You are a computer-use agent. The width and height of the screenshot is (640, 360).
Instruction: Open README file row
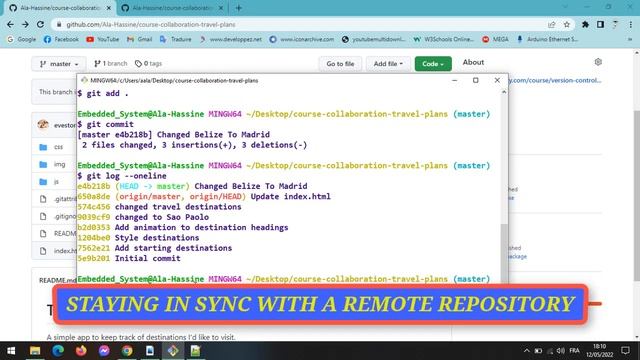click(64, 233)
